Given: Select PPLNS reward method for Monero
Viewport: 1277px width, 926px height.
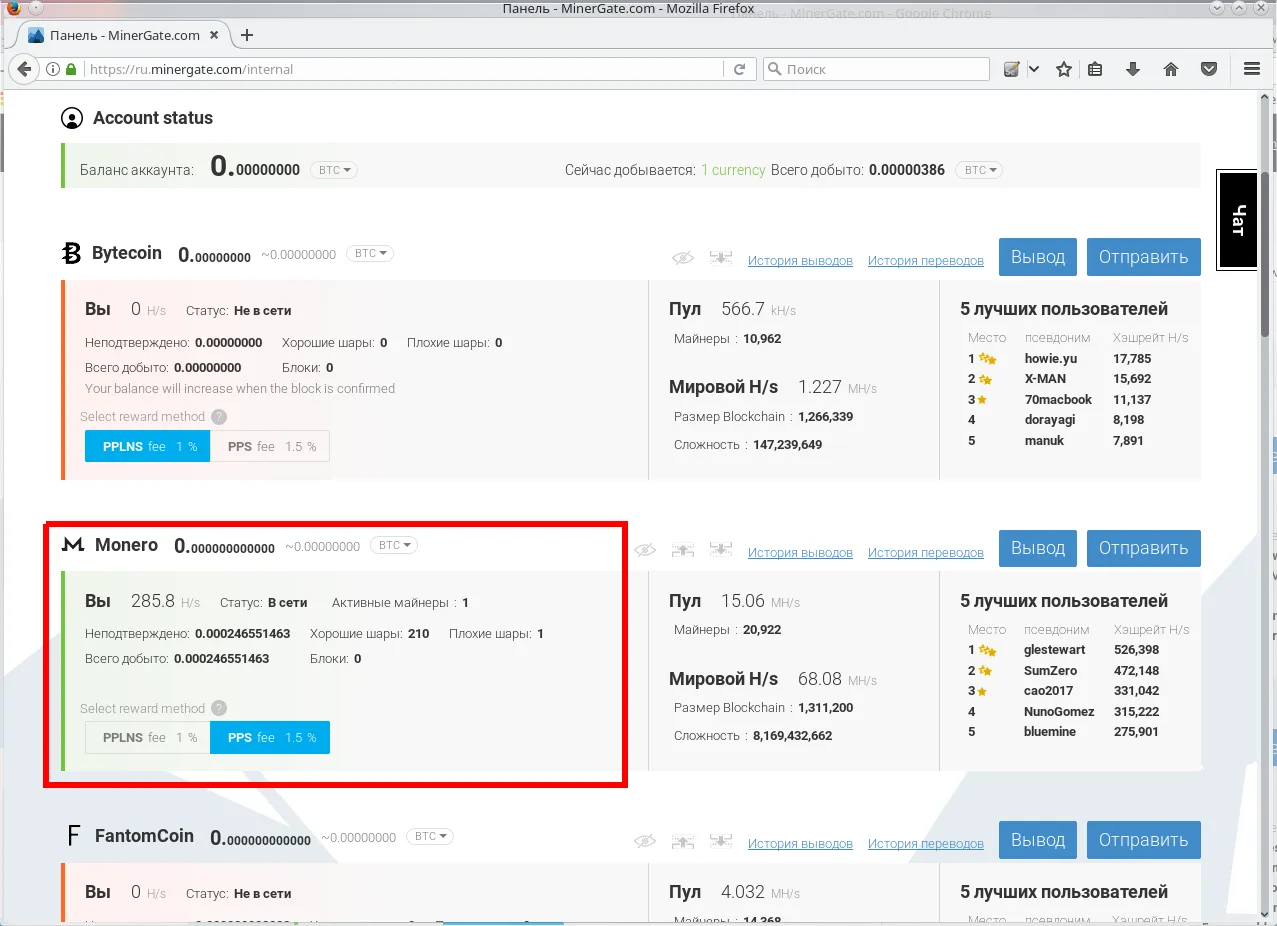Looking at the screenshot, I should pyautogui.click(x=148, y=737).
